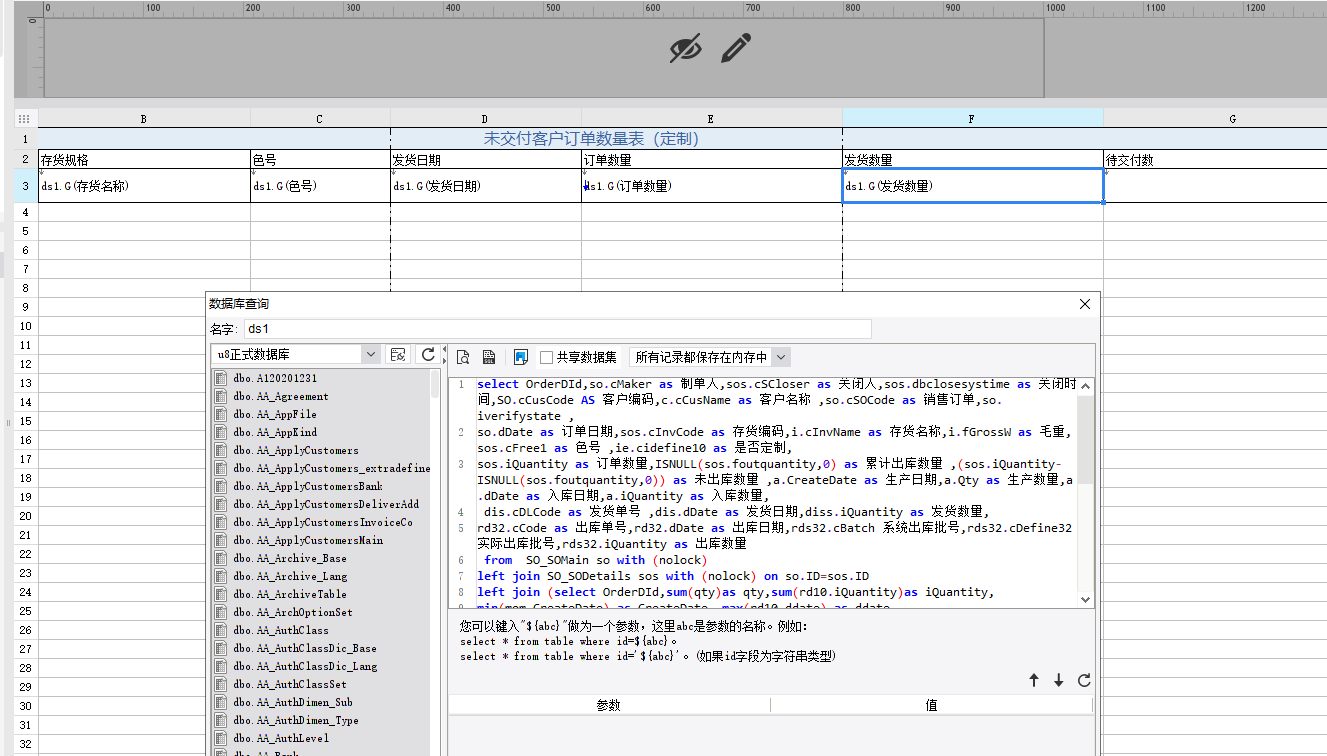
Task: Click the 值 column header
Action: pos(931,705)
